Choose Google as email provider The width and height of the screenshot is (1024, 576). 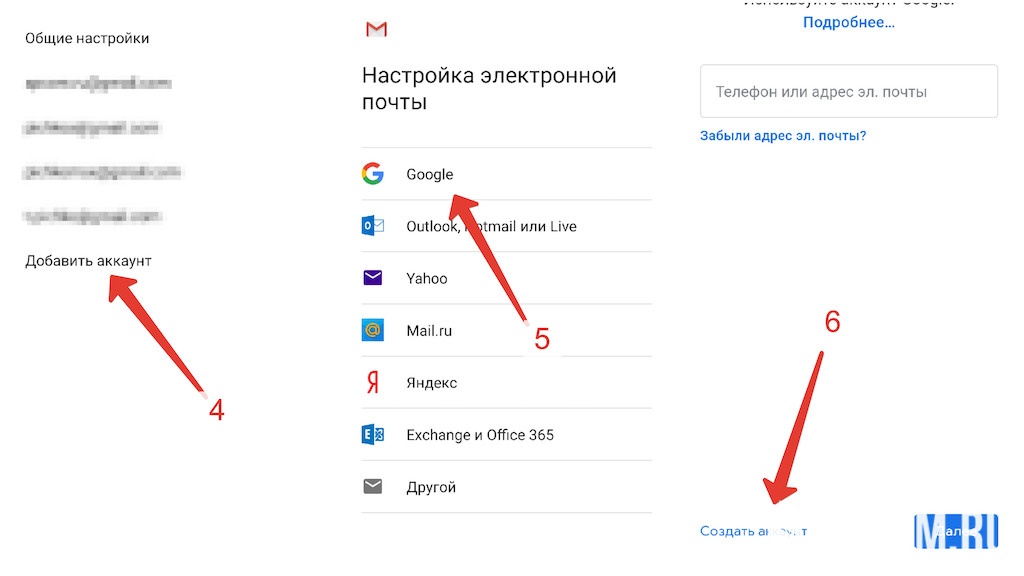[430, 174]
